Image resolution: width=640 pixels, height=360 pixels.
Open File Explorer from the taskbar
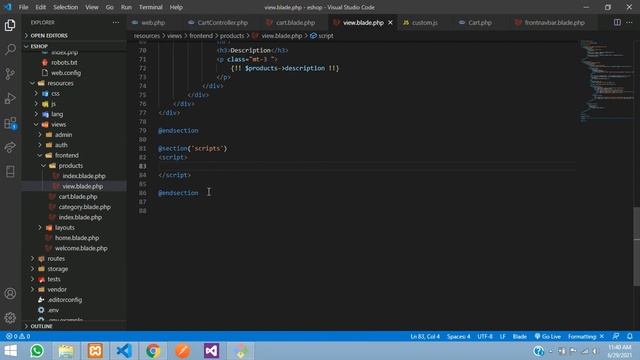pos(66,351)
